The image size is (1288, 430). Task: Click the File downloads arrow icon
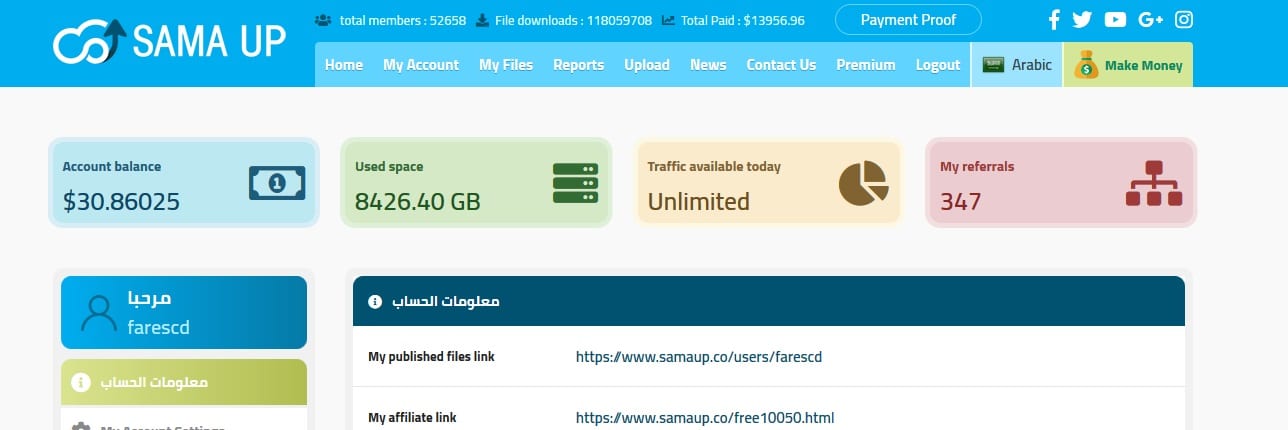pyautogui.click(x=482, y=20)
